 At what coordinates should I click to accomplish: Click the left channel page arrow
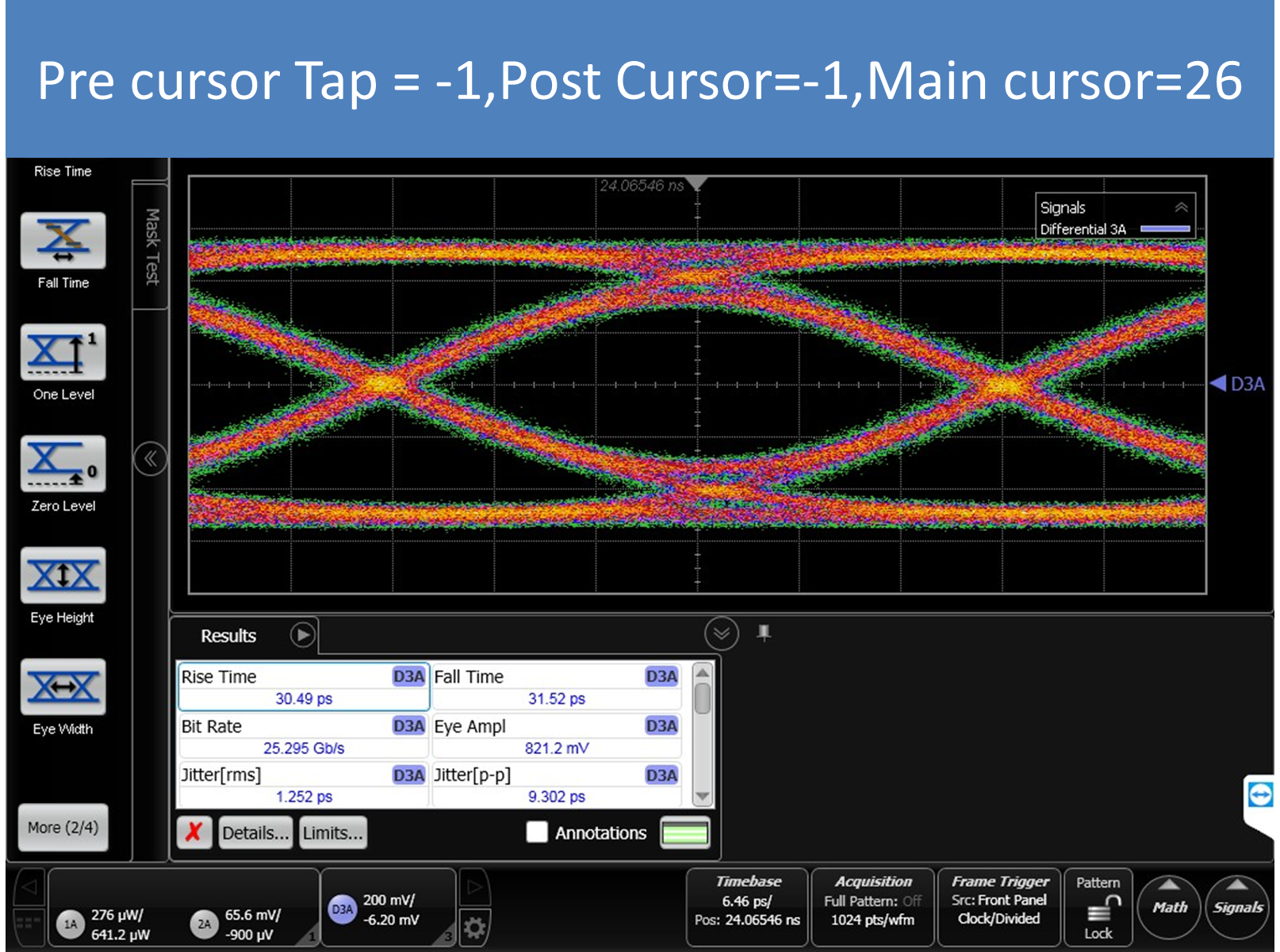[29, 886]
